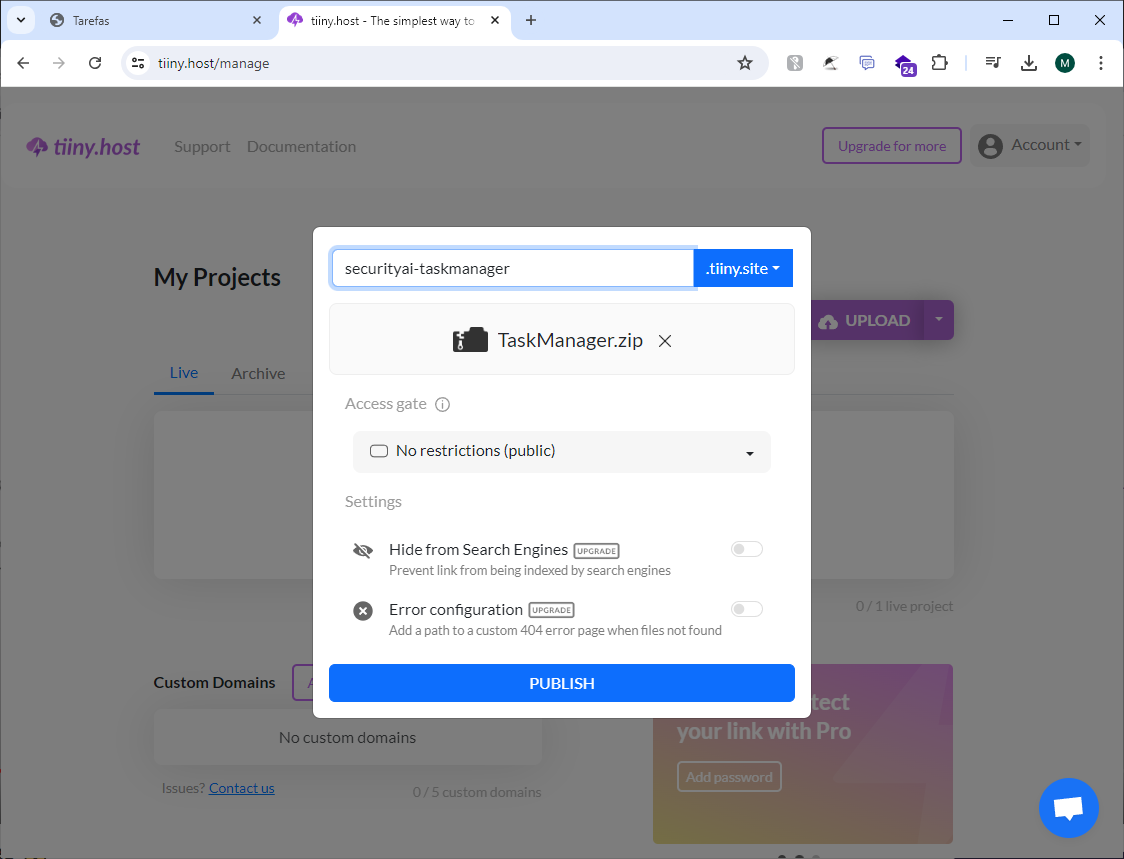
Task: Open the Chrome profile avatar M
Action: tap(1065, 63)
